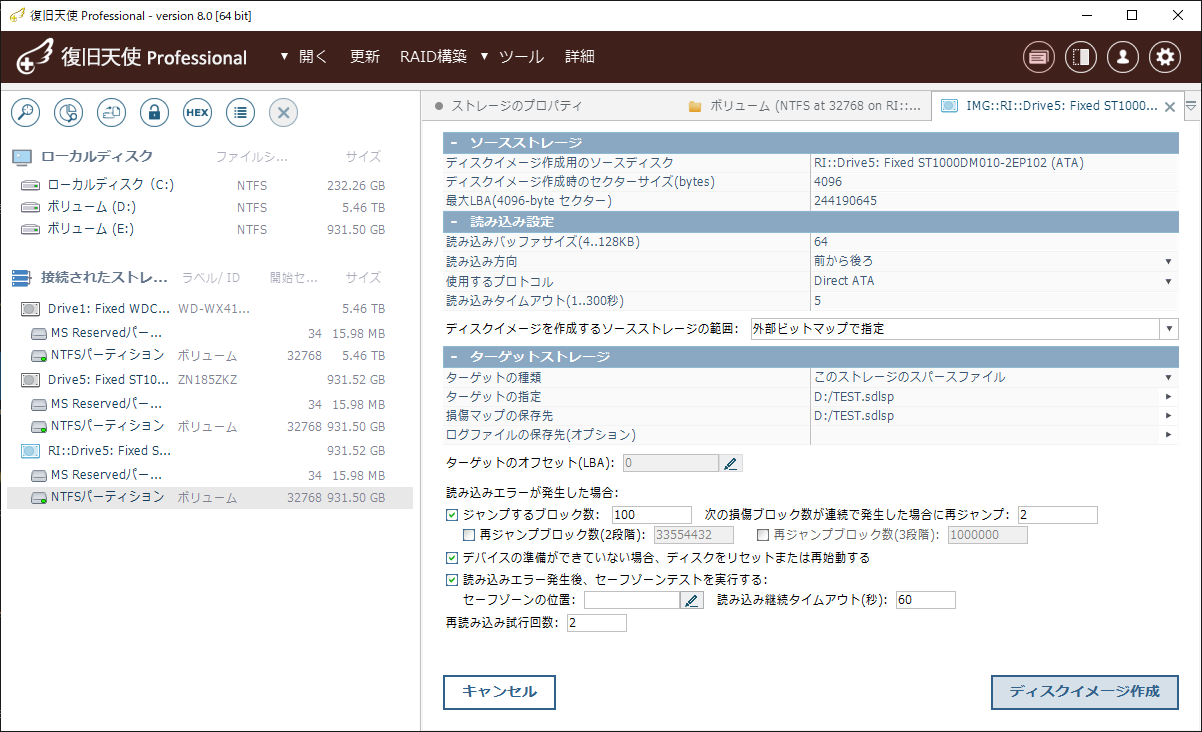Click the ファイルシステム column header

[x=251, y=157]
